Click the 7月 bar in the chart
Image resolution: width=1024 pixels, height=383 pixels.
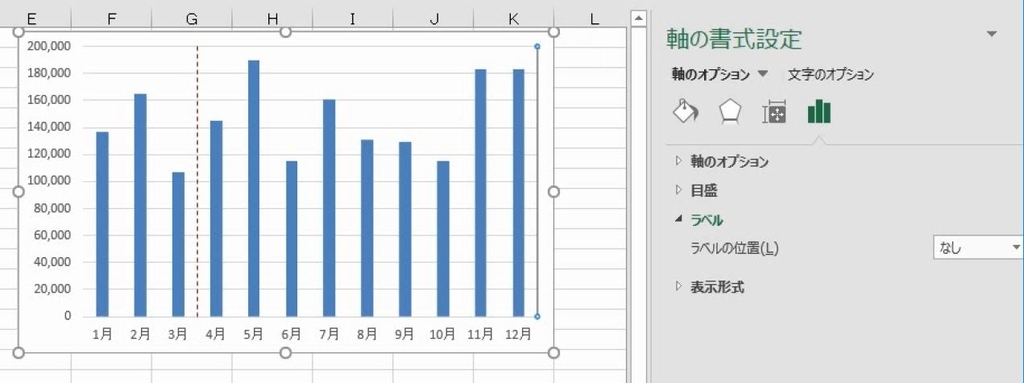[329, 208]
